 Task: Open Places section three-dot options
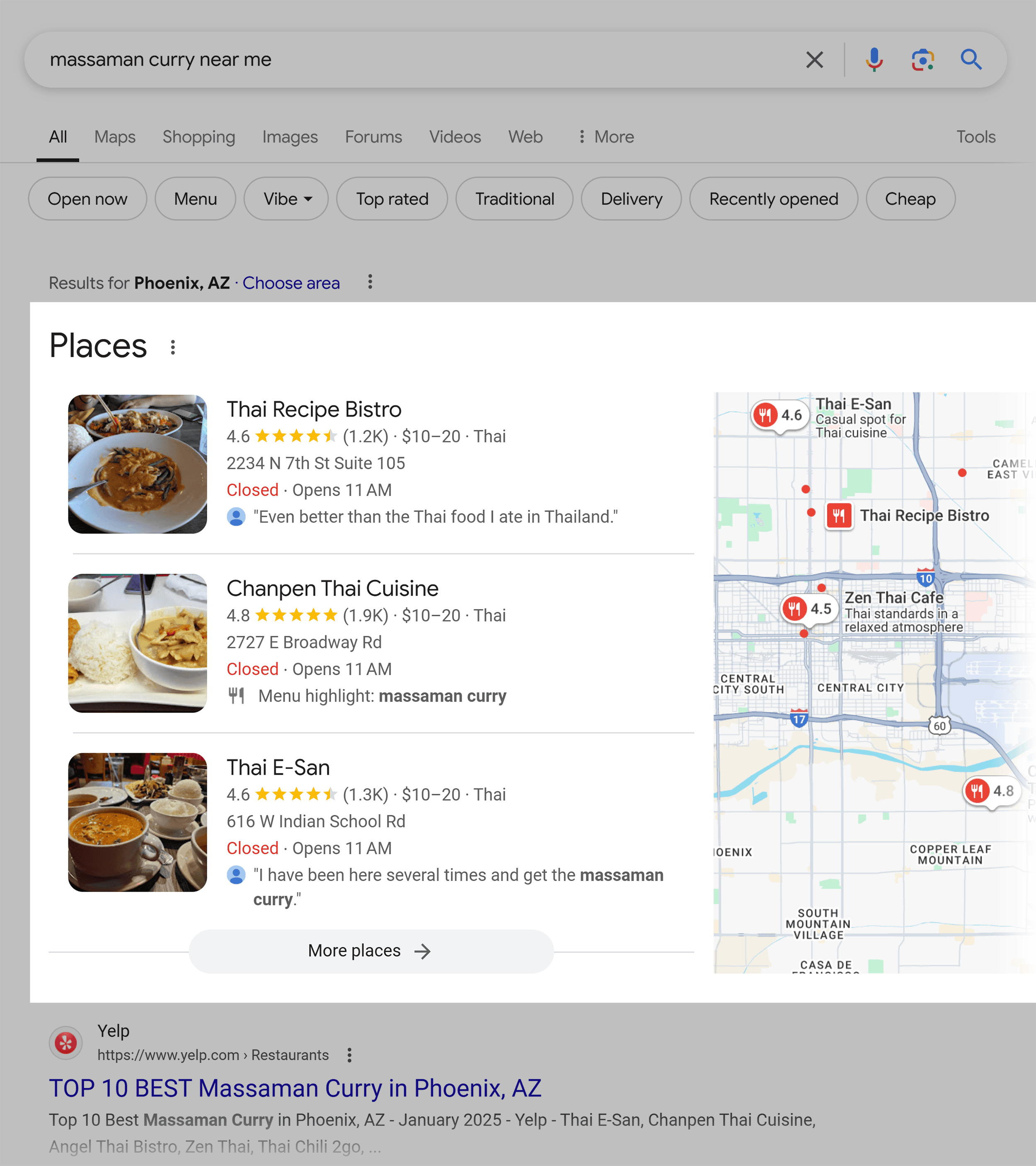click(x=173, y=347)
